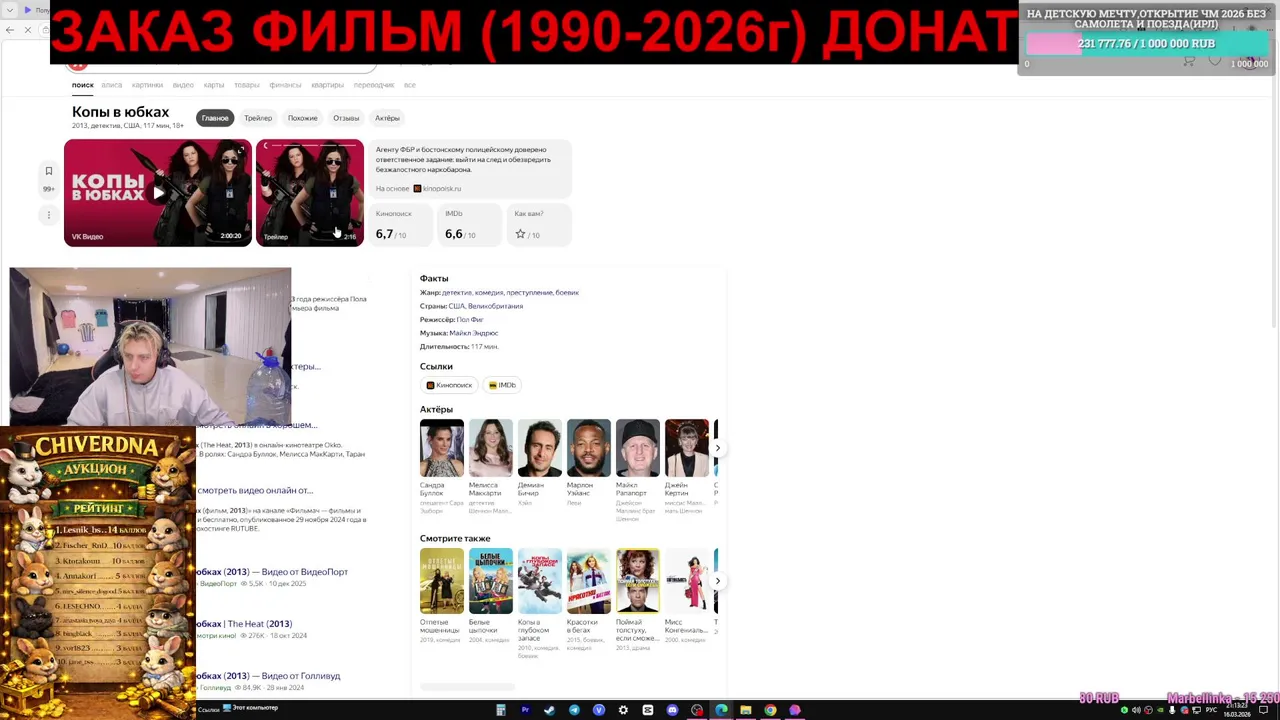Open CapCut from the taskbar

coord(648,710)
